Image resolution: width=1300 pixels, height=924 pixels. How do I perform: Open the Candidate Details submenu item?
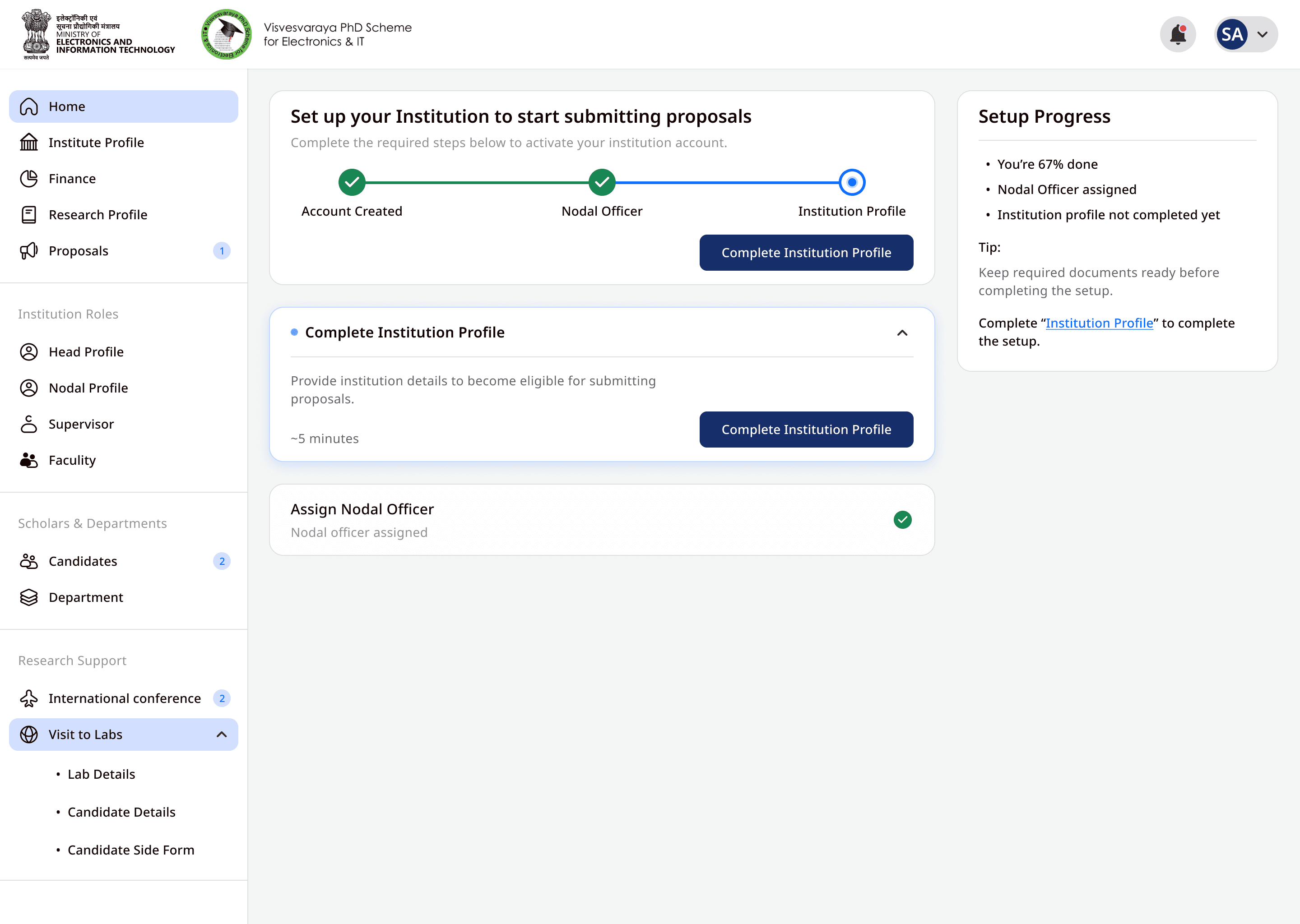coord(122,812)
